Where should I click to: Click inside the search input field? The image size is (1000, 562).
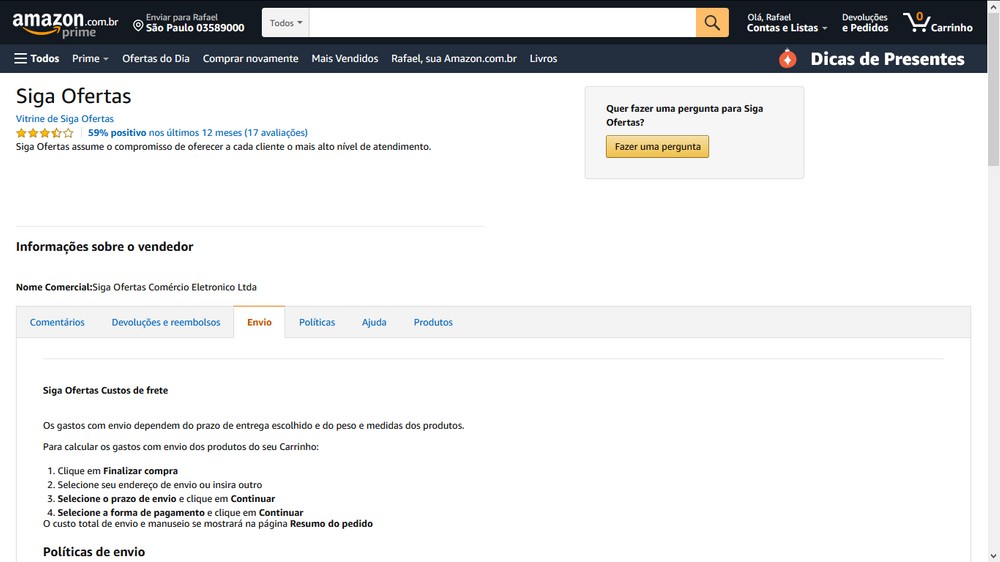pos(502,23)
